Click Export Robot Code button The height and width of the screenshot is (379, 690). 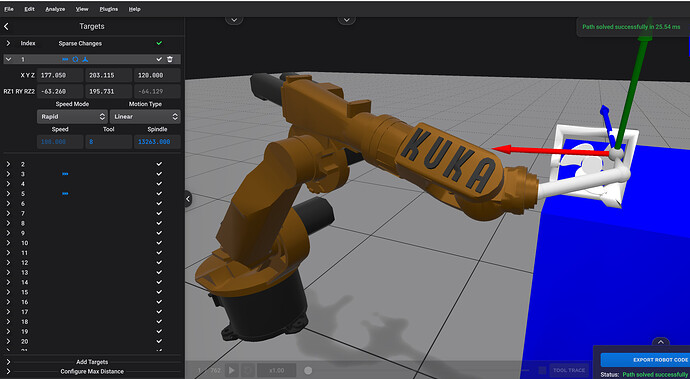coord(645,360)
